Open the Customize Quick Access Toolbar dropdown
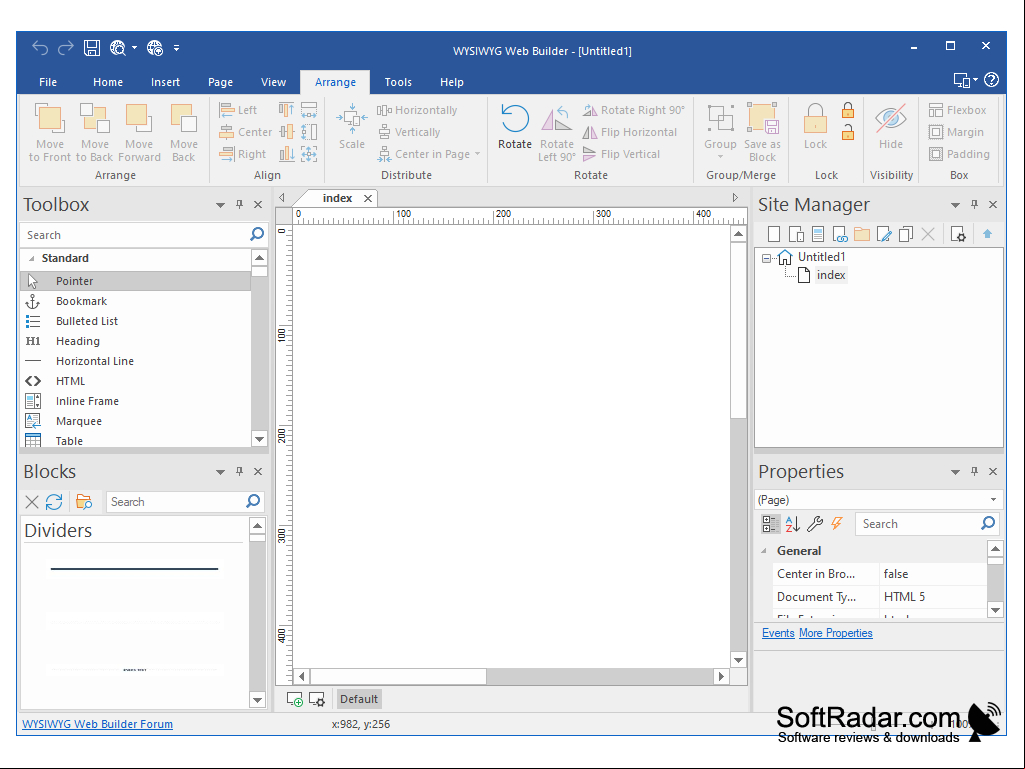1025x769 pixels. pyautogui.click(x=176, y=48)
